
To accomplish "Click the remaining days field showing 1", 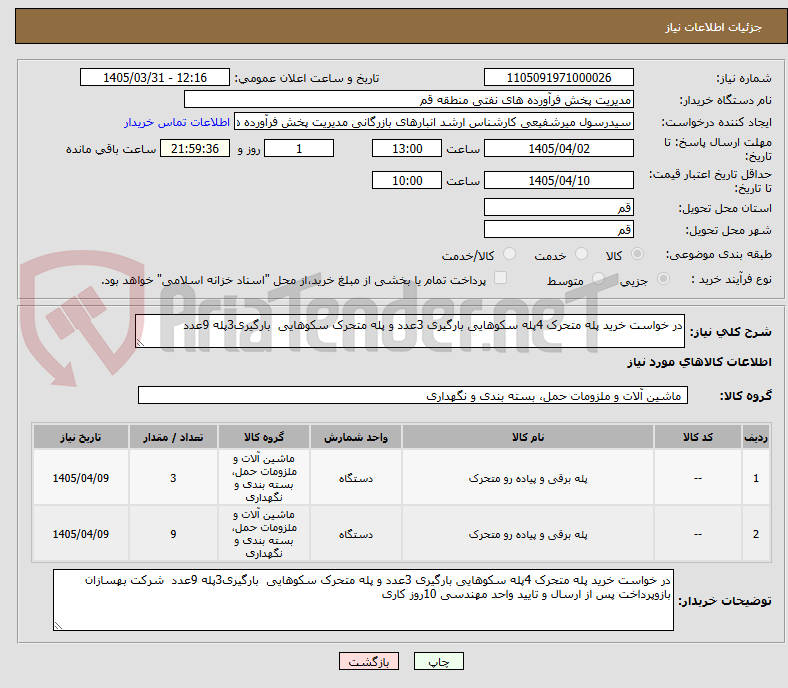I will [299, 148].
